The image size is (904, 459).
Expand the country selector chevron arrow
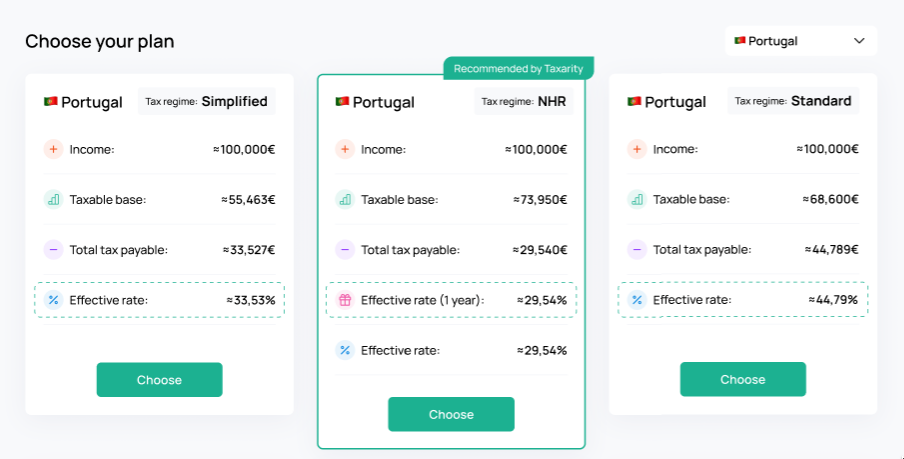click(859, 41)
